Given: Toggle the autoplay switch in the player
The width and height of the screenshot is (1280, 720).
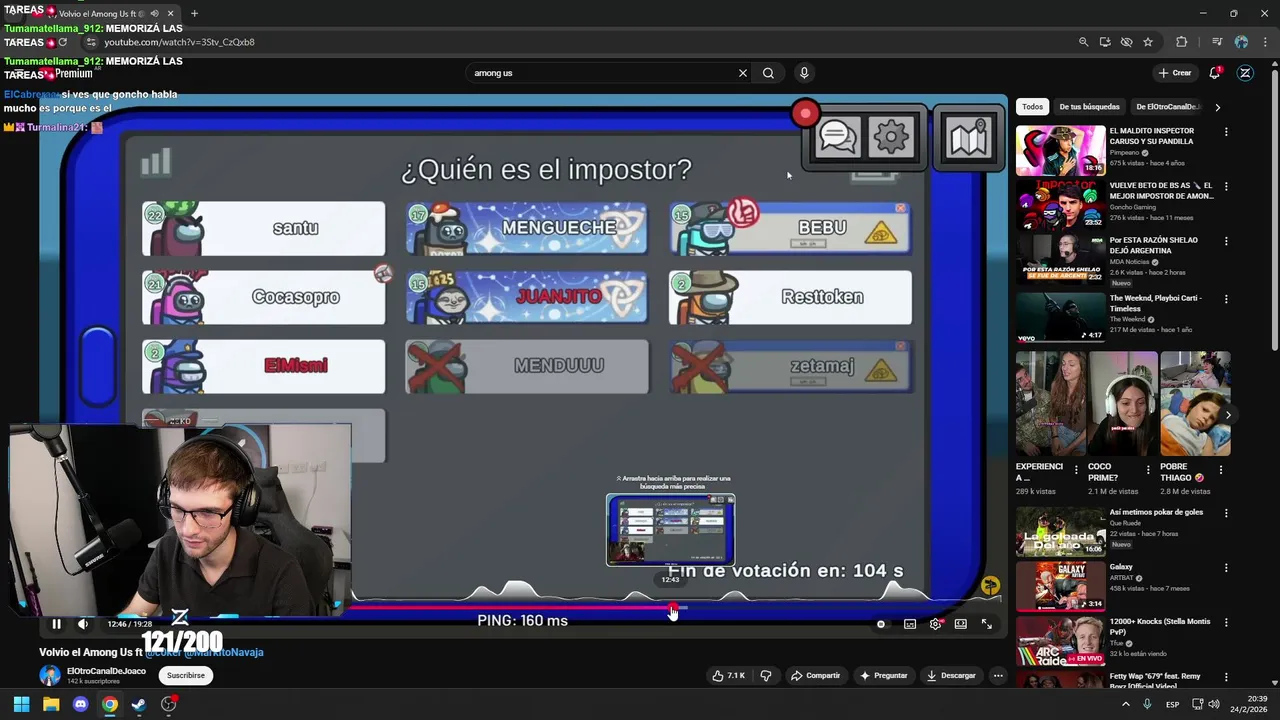Looking at the screenshot, I should tap(881, 624).
